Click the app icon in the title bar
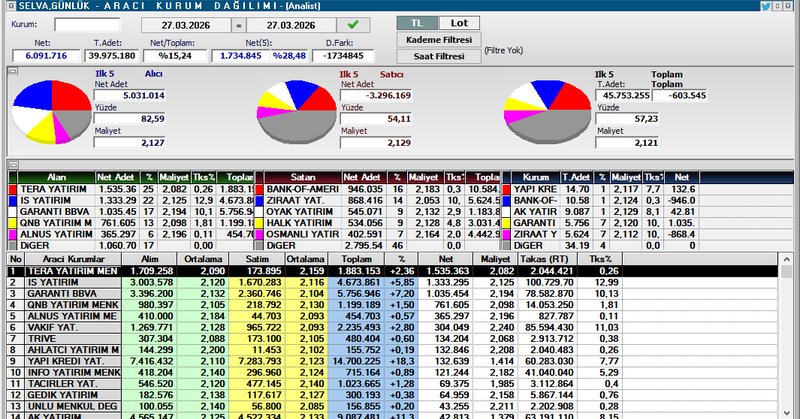This screenshot has height=419, width=800. click(7, 6)
